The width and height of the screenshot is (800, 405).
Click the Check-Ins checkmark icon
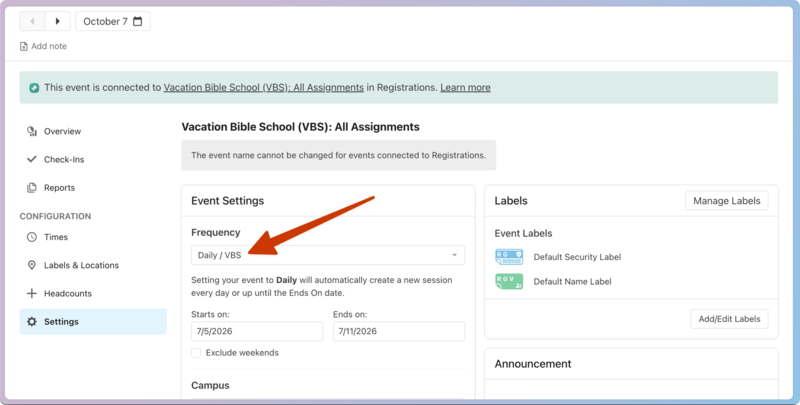(x=32, y=159)
